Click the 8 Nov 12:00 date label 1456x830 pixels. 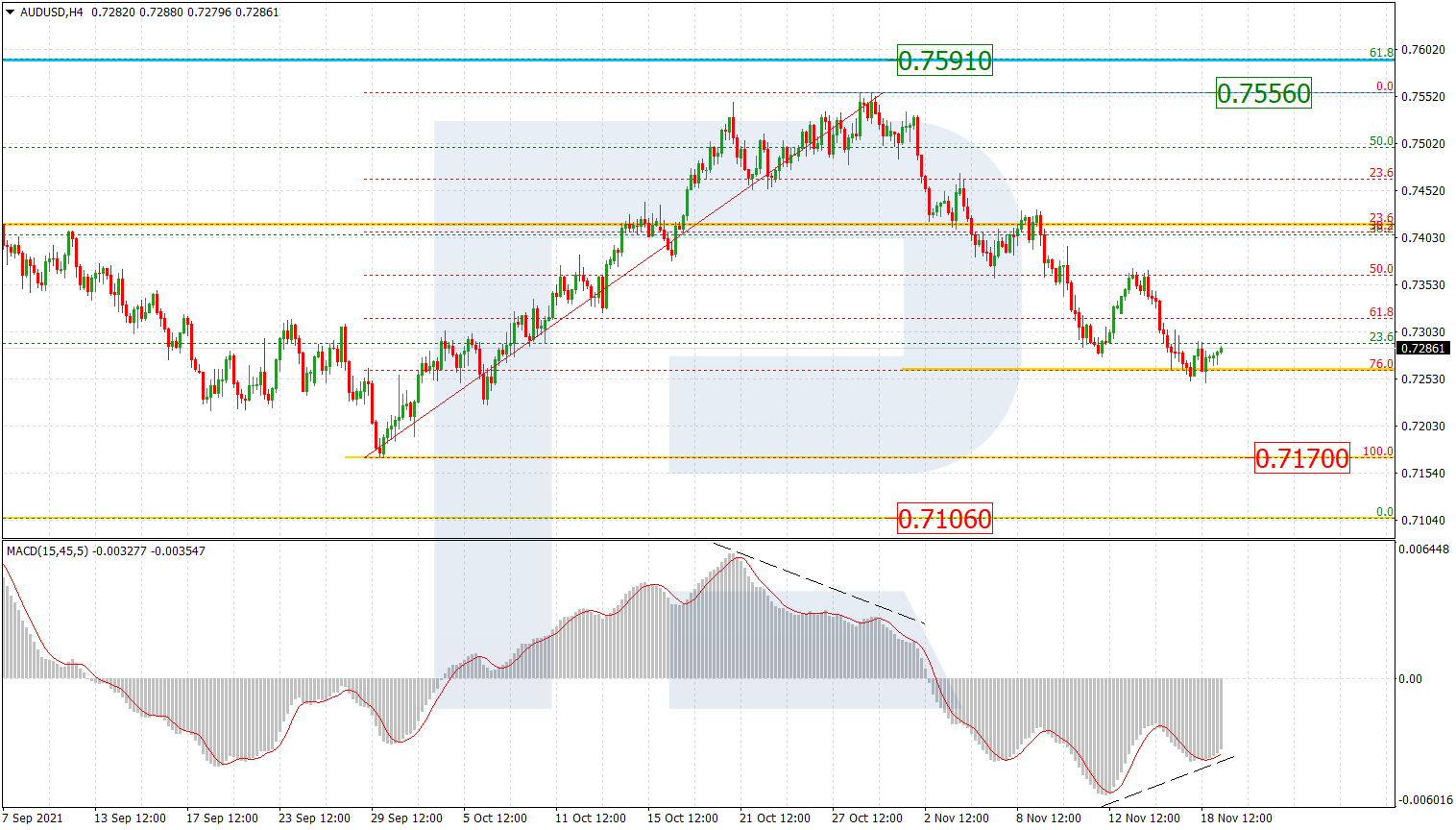click(1049, 818)
